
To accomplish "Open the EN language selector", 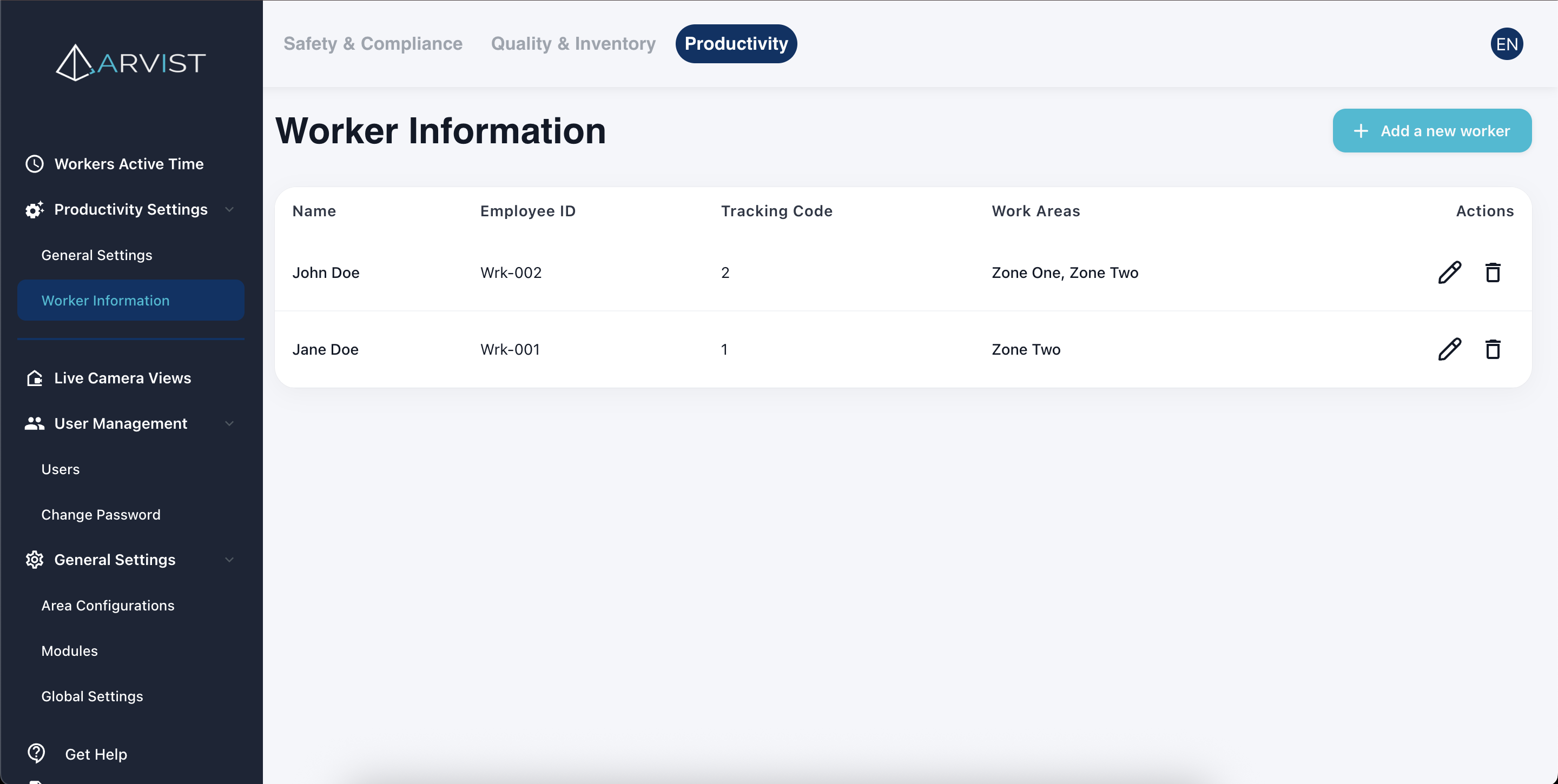I will tap(1506, 44).
